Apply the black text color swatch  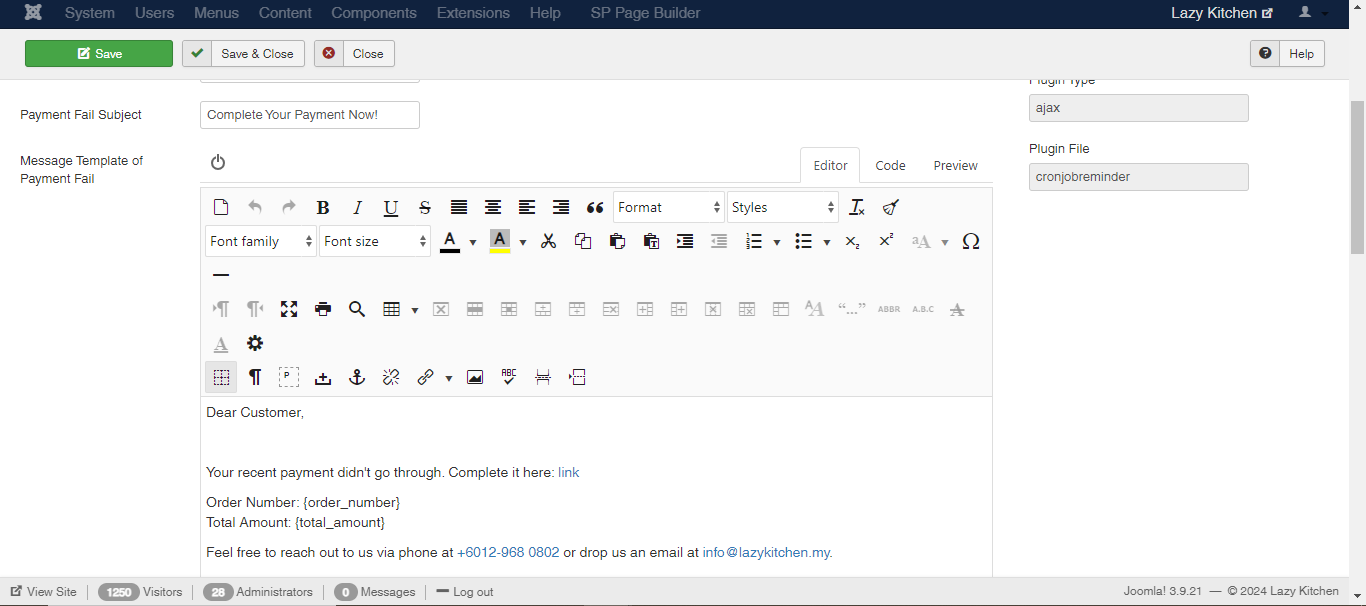(x=450, y=241)
